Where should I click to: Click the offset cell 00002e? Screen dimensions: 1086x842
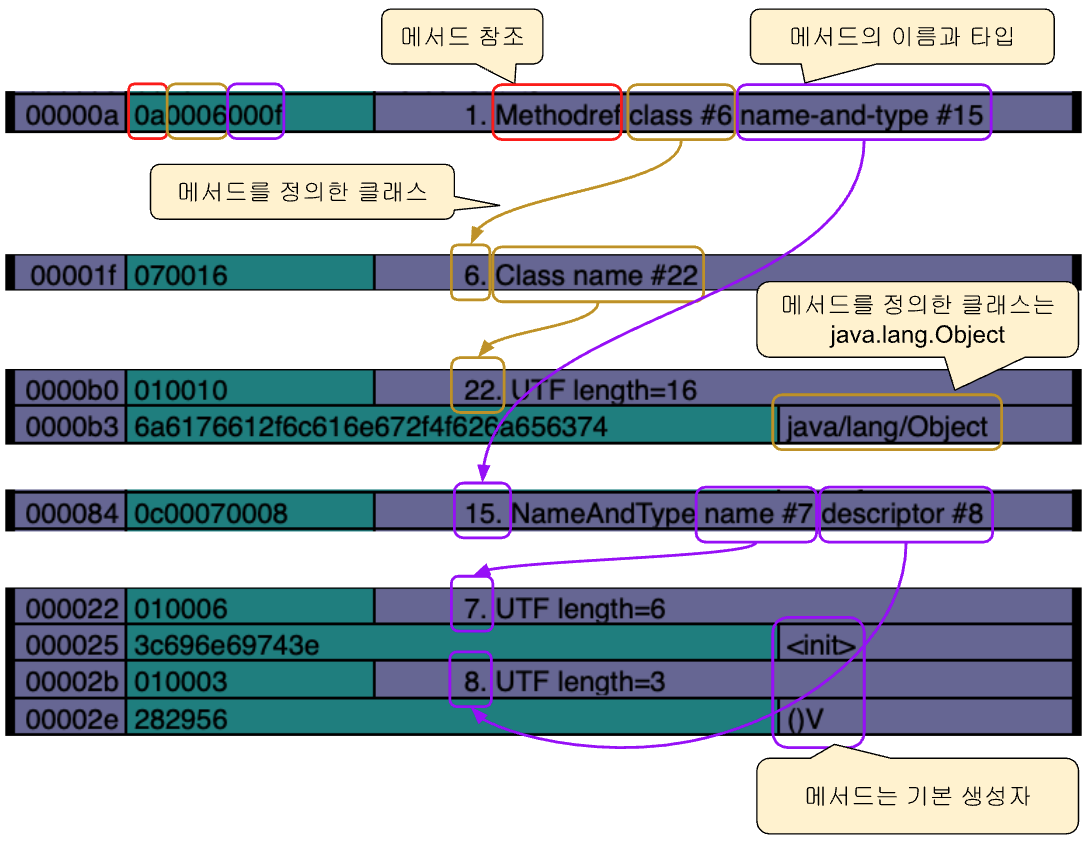click(x=71, y=719)
